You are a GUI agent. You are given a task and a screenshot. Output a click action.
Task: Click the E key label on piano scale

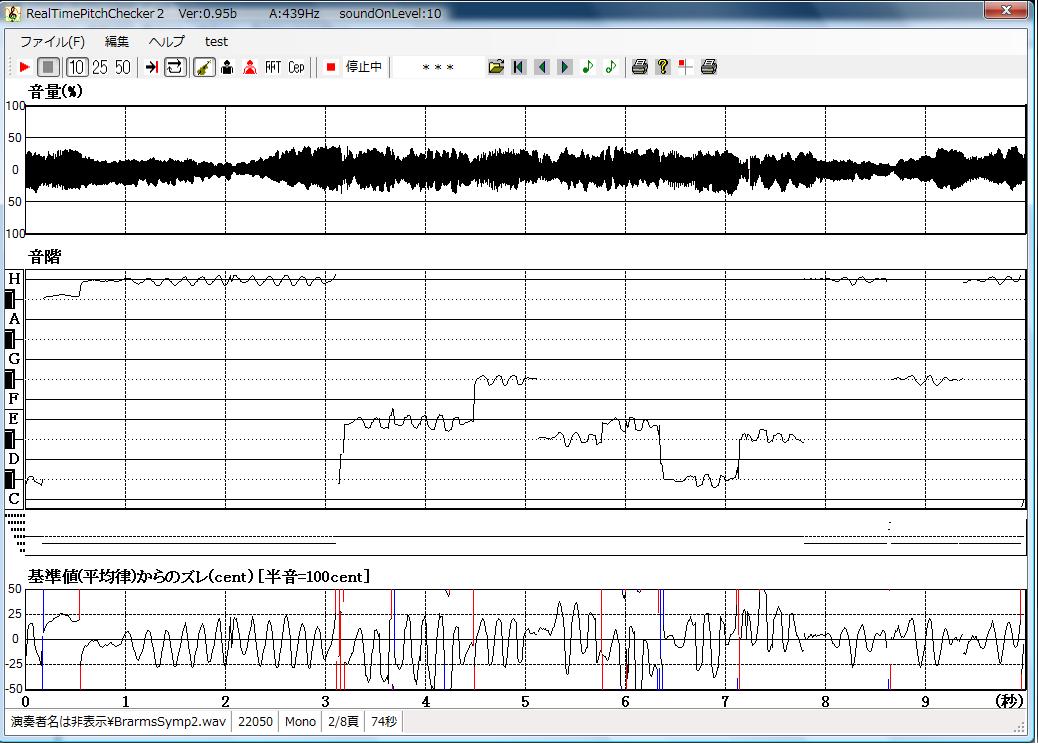click(x=14, y=419)
